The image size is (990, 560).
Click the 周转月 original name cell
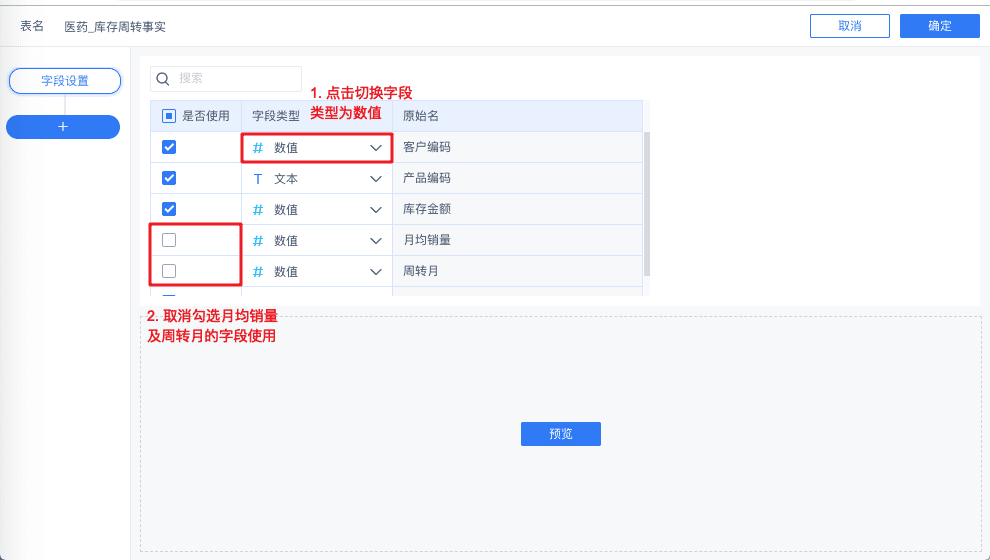[x=518, y=271]
